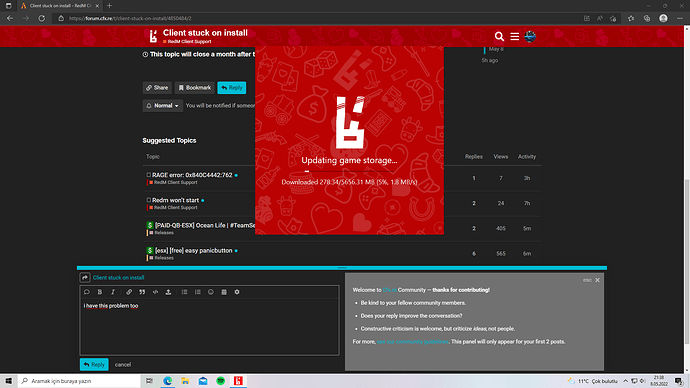Image resolution: width=690 pixels, height=388 pixels.
Task: Expand the Normal notification level dropdown
Action: tap(162, 106)
